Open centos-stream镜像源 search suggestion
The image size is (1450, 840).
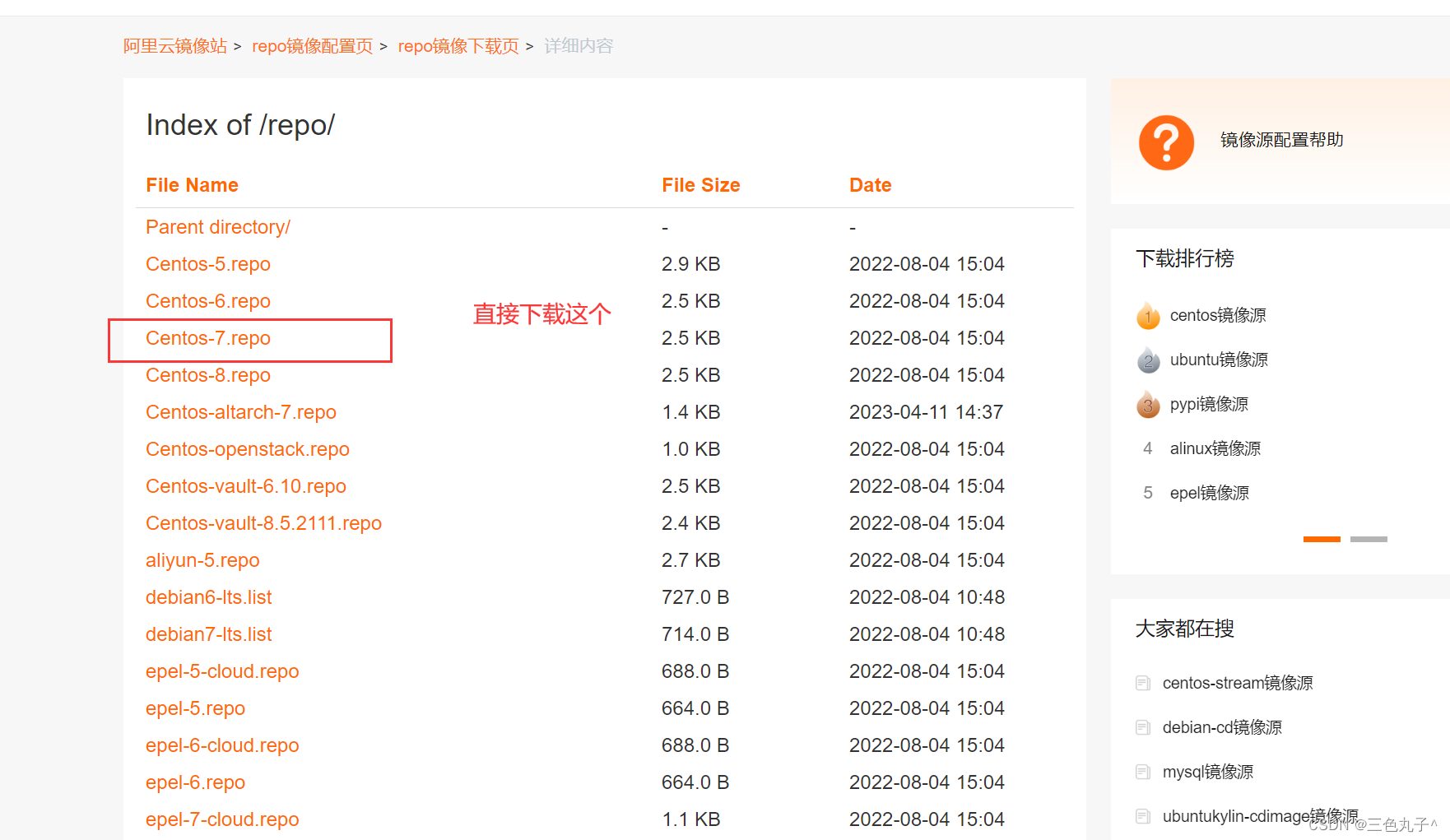pyautogui.click(x=1238, y=683)
